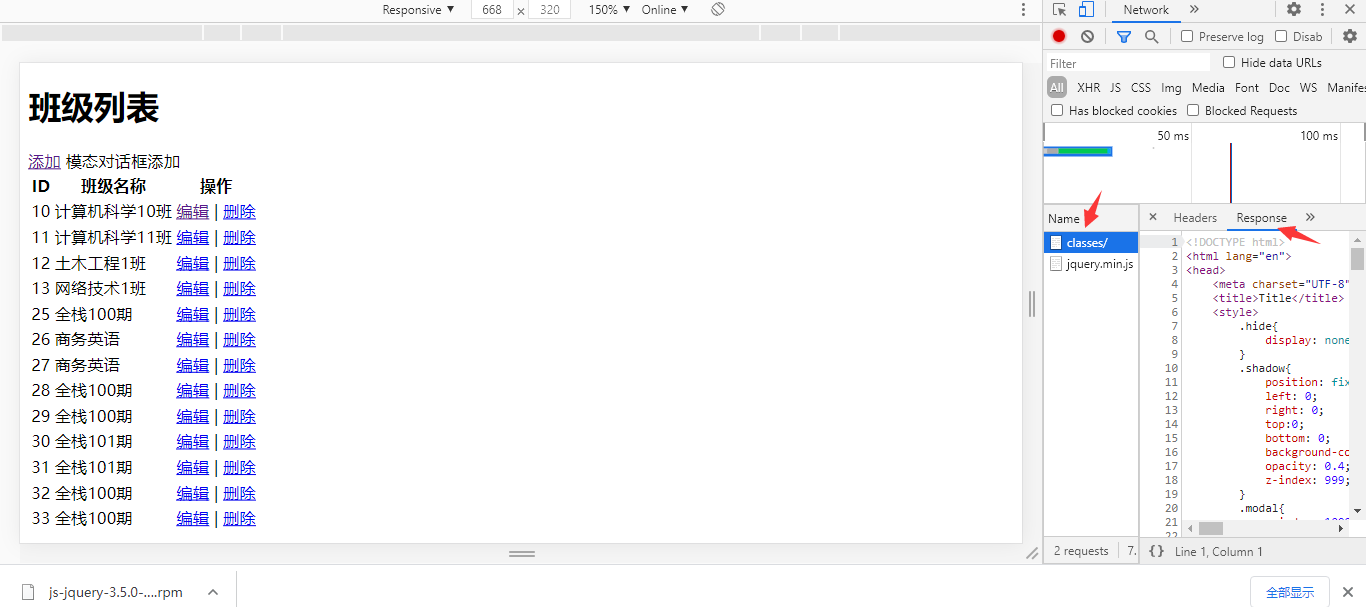Click the 班级名称 table header
Viewport: 1366px width, 607px height.
point(113,186)
